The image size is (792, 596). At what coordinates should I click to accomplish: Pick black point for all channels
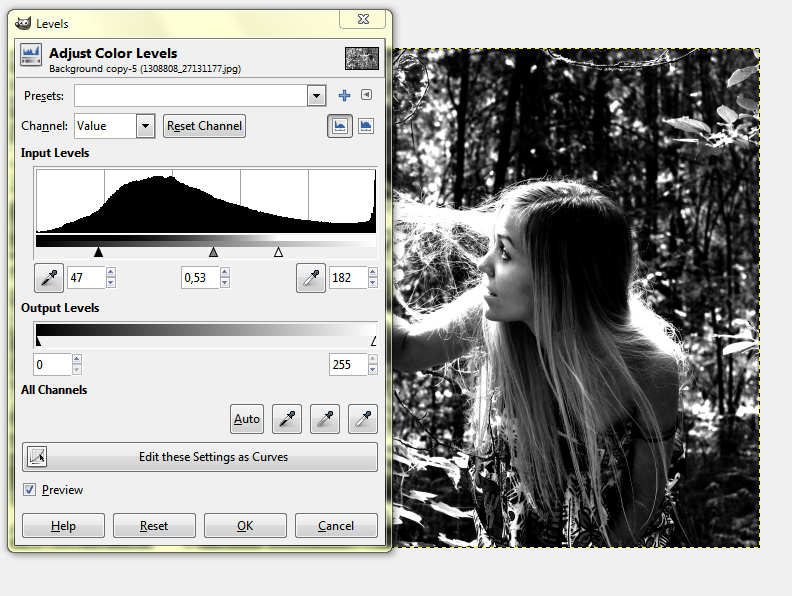[287, 419]
